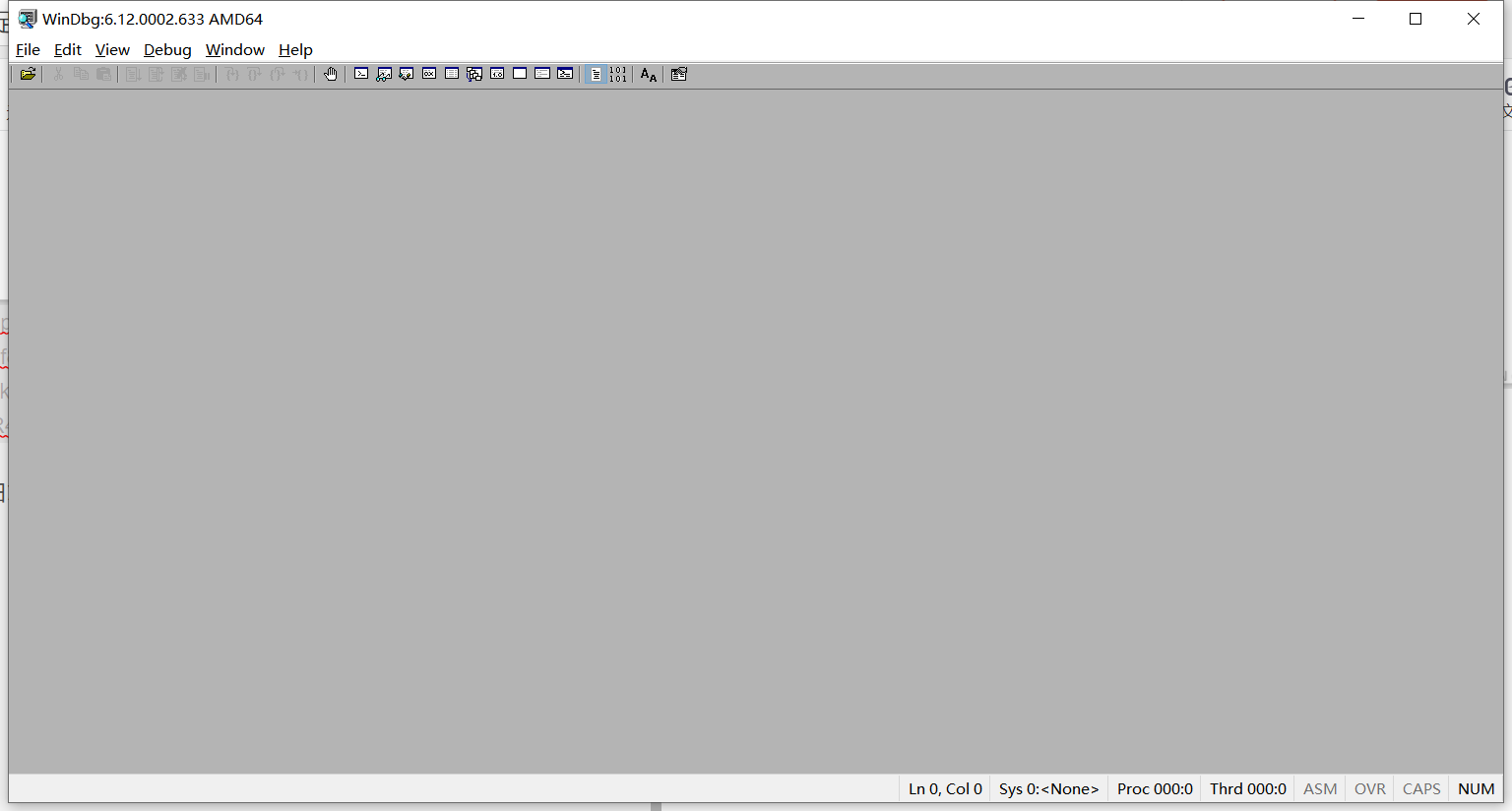
Task: Open the Registers window
Action: point(428,73)
